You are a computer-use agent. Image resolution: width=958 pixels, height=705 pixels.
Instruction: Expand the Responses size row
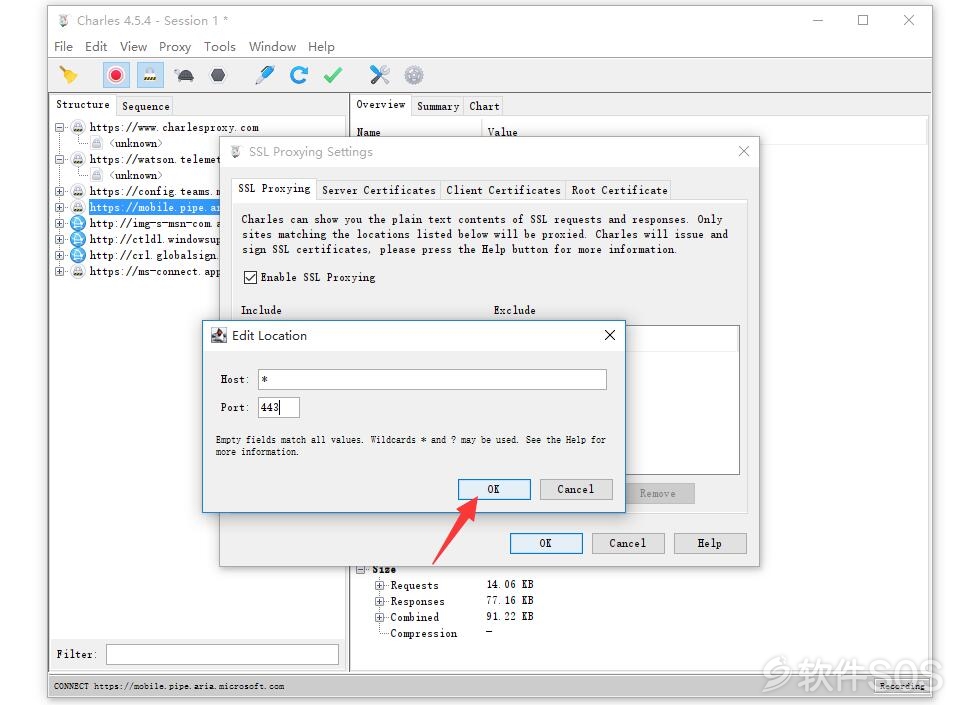tap(379, 601)
